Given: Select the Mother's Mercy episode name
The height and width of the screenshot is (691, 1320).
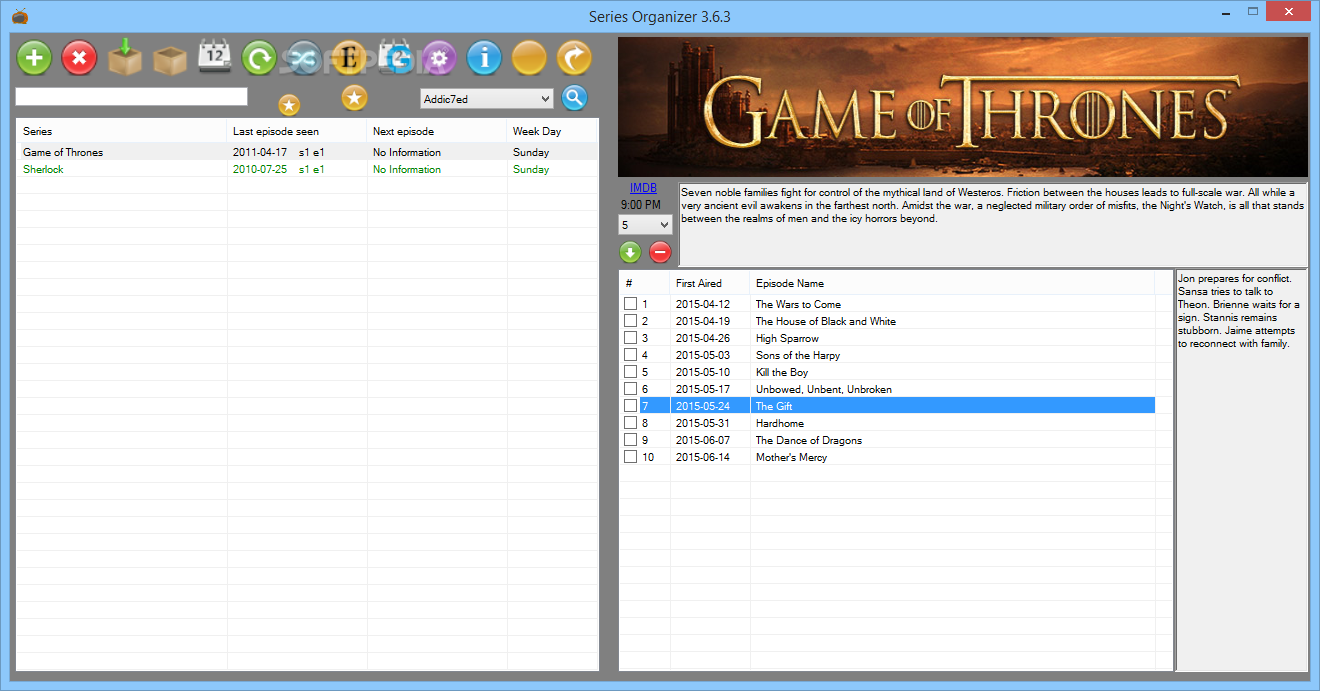Looking at the screenshot, I should (x=792, y=457).
